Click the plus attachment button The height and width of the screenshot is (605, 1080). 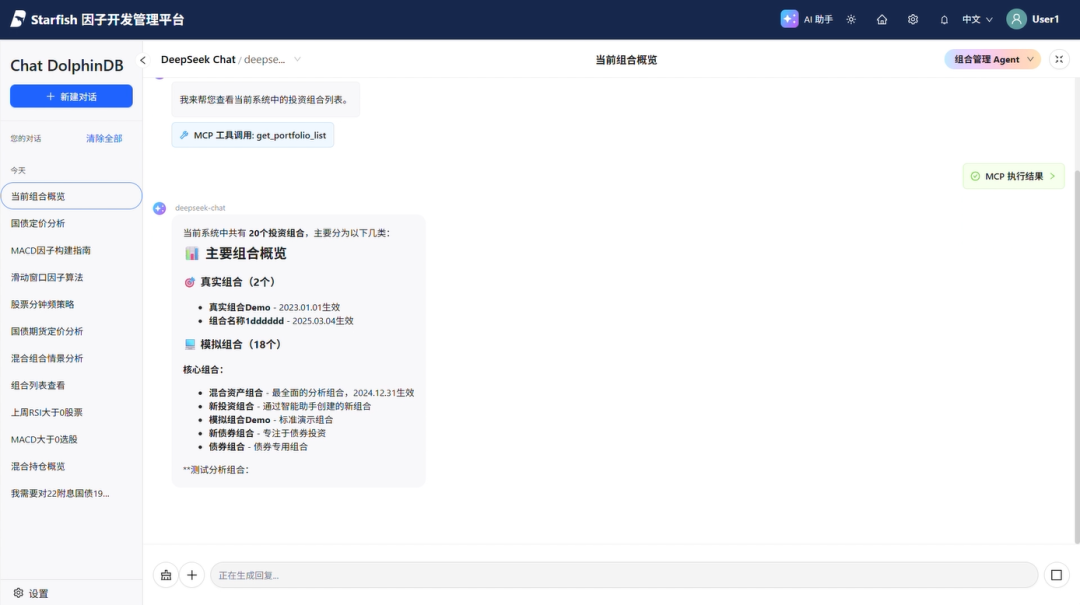click(192, 575)
